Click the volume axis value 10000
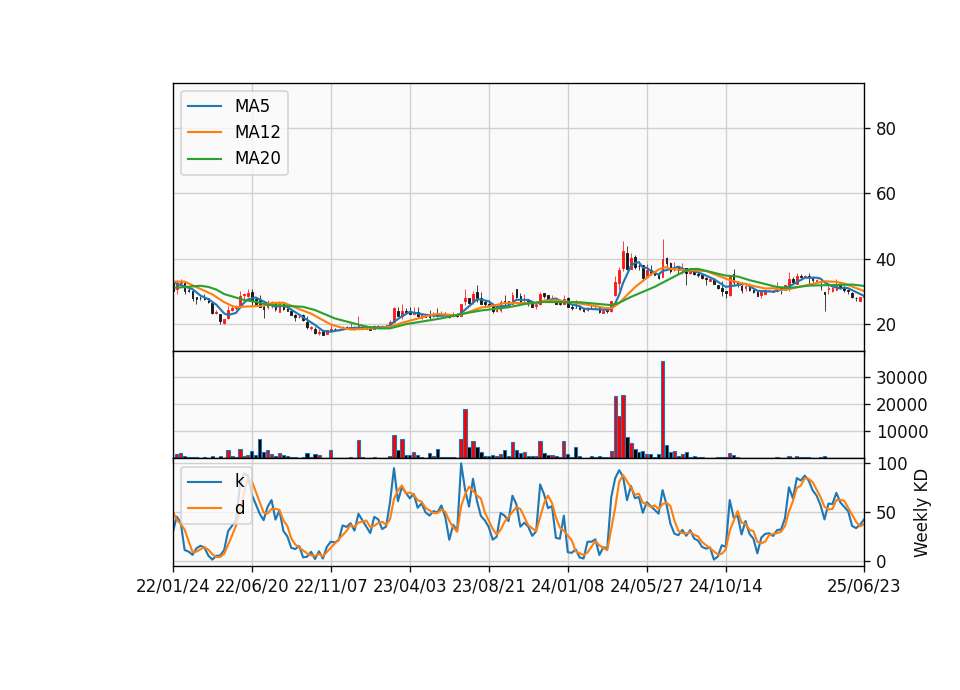960x690 pixels. [901, 432]
